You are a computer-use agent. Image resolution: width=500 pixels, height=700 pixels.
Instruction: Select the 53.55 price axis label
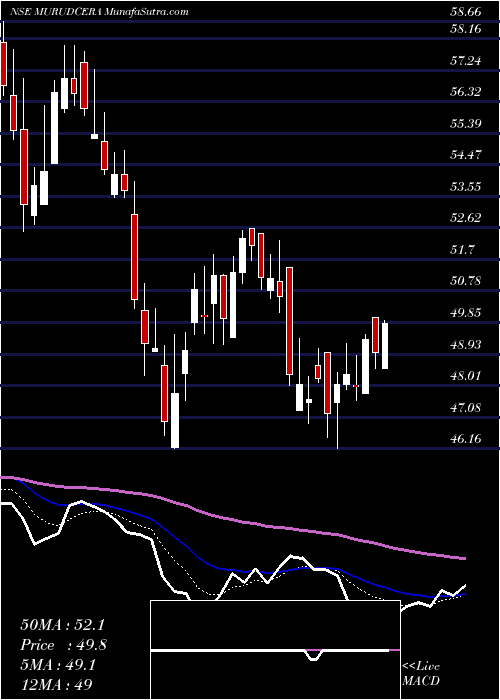465,186
